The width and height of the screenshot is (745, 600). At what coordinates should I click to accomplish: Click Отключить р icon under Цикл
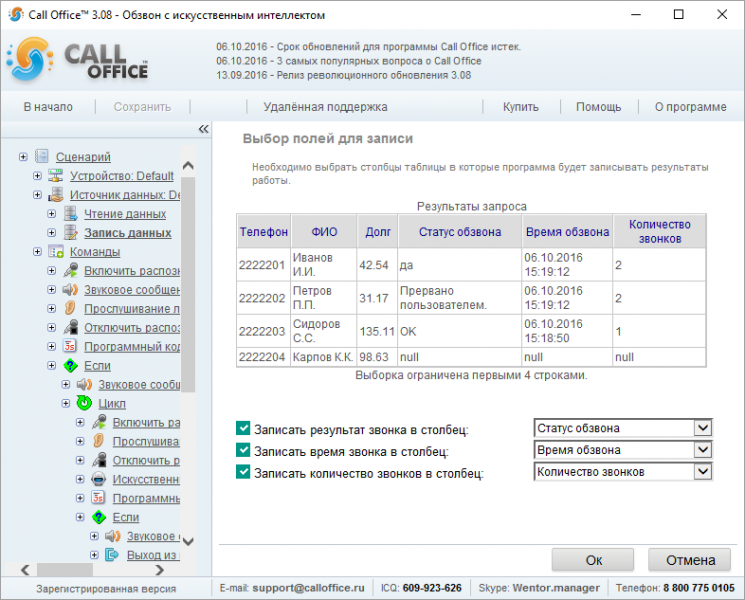(99, 460)
